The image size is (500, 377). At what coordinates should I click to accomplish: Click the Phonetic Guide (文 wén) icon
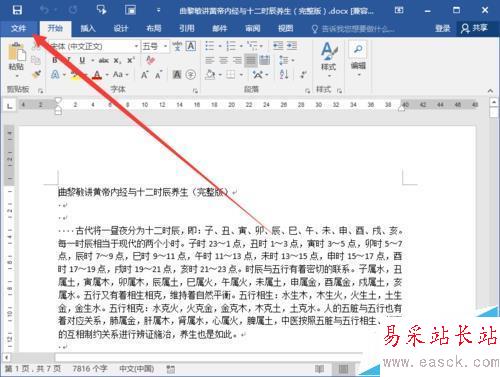coord(178,46)
